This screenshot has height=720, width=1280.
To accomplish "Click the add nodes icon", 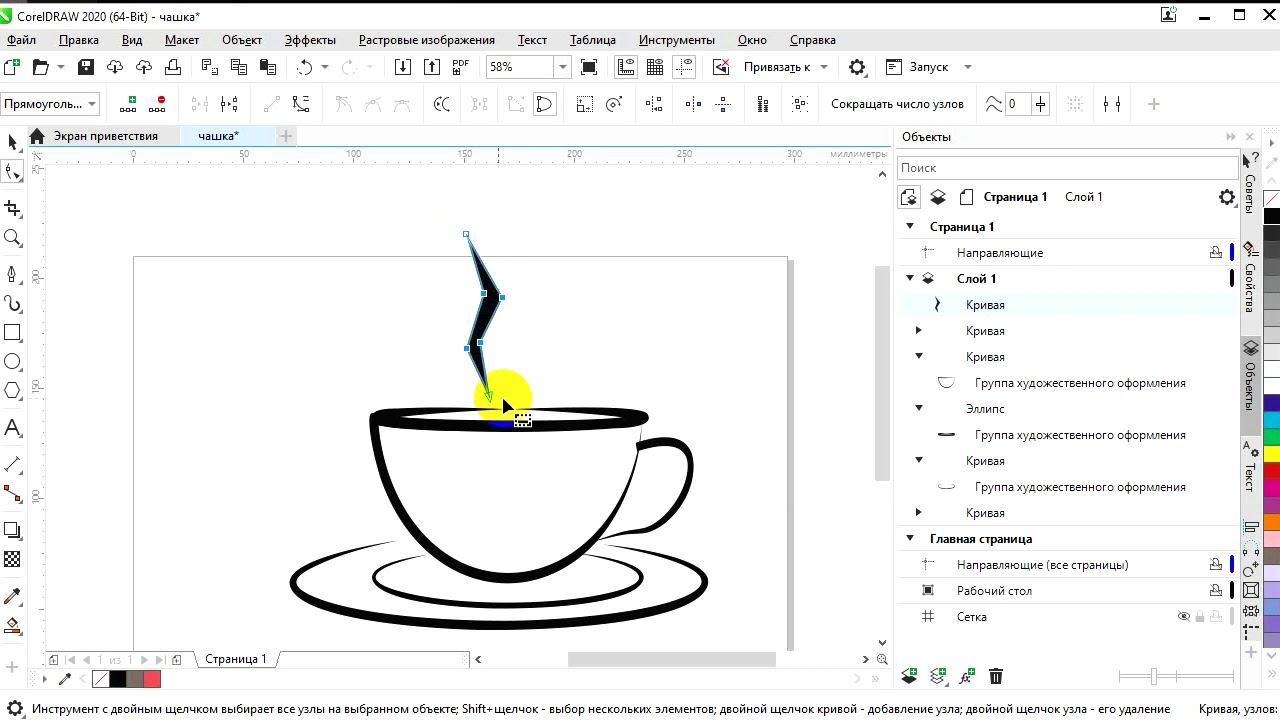I will click(128, 104).
